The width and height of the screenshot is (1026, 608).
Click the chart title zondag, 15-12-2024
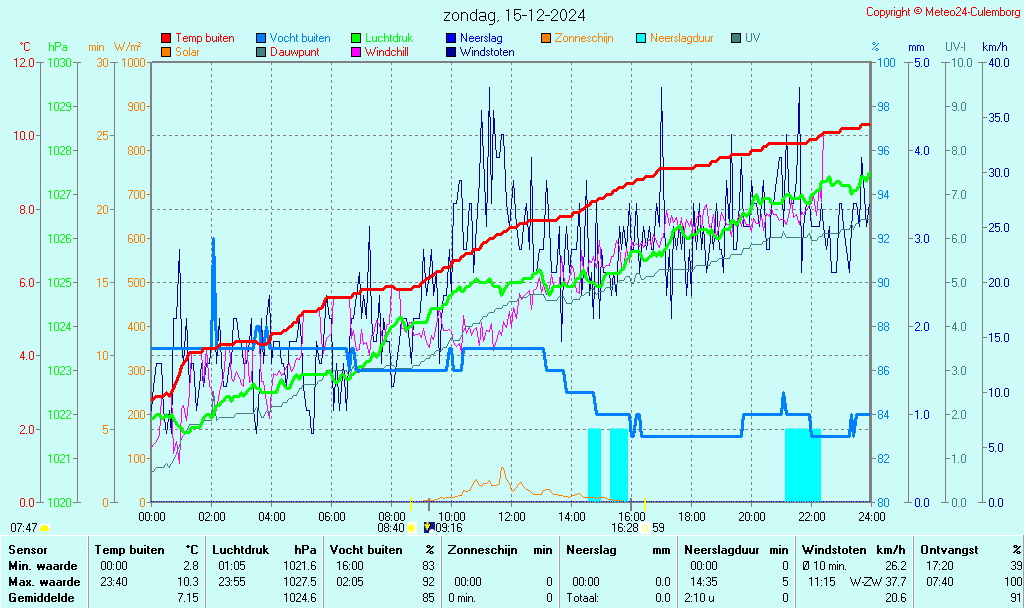[x=514, y=15]
